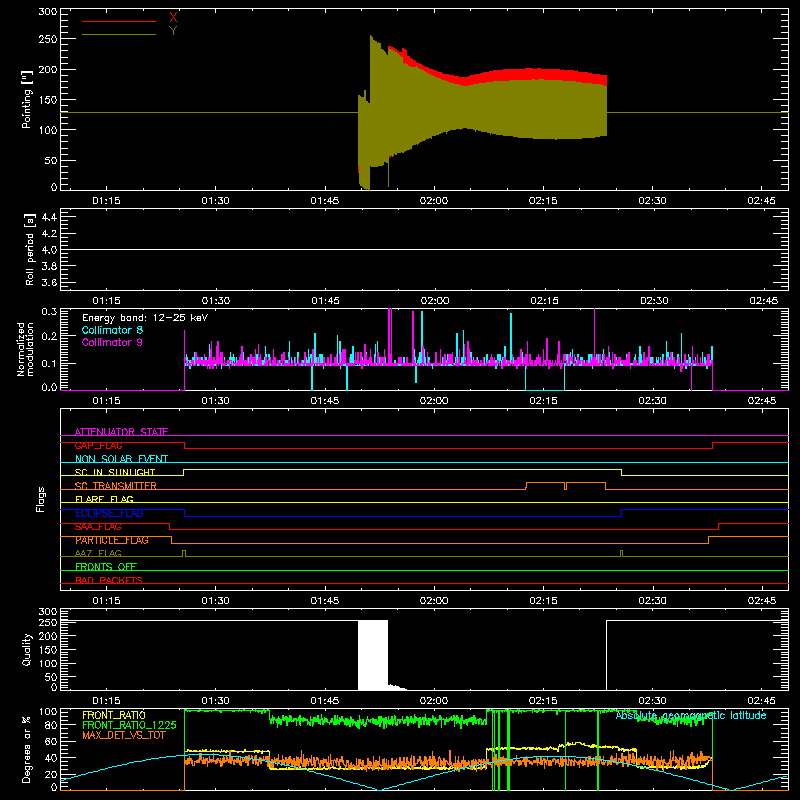Click the 4.4 tick on Roll period axis

[49, 217]
